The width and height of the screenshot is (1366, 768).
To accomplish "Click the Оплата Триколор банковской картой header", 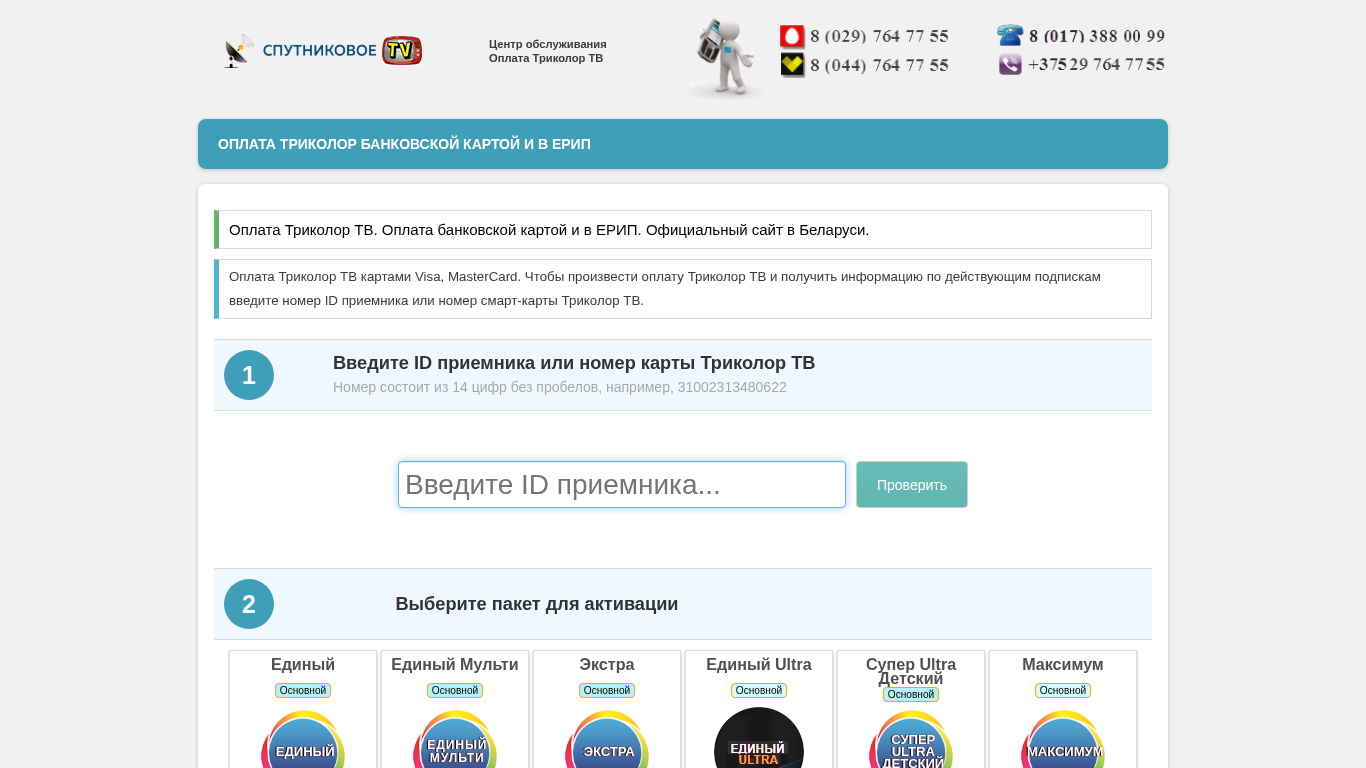I will [x=404, y=144].
